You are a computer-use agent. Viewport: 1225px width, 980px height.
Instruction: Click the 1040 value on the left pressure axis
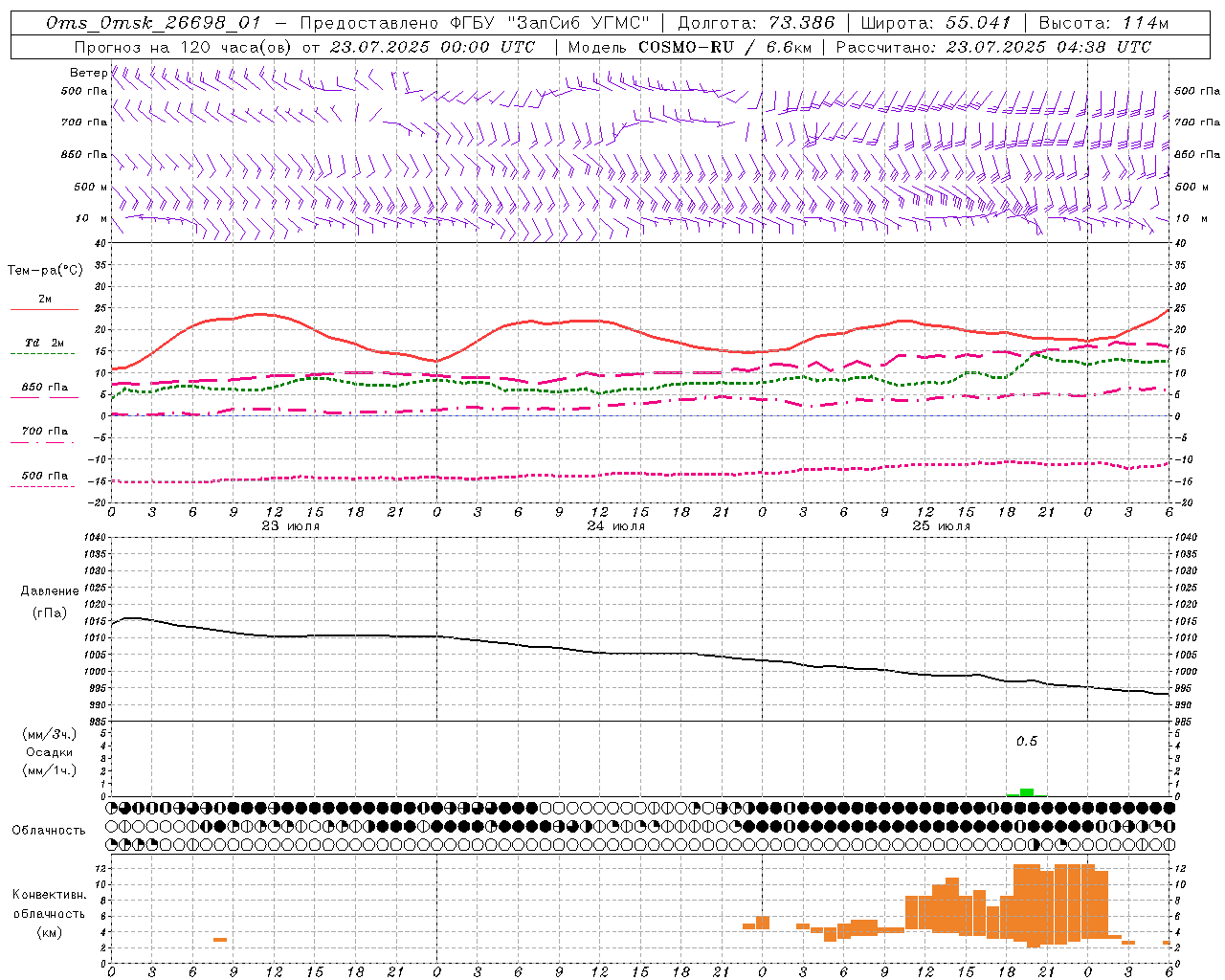pyautogui.click(x=93, y=538)
